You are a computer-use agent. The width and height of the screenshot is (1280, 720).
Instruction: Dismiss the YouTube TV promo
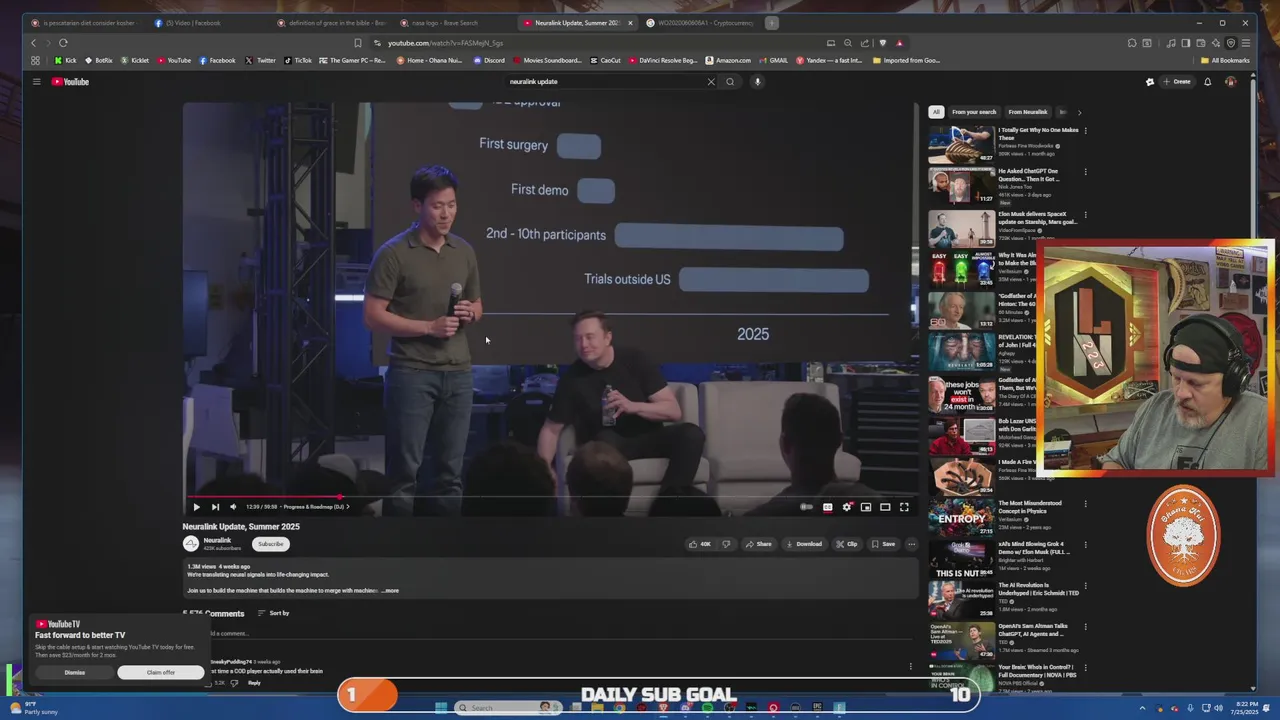pos(75,672)
